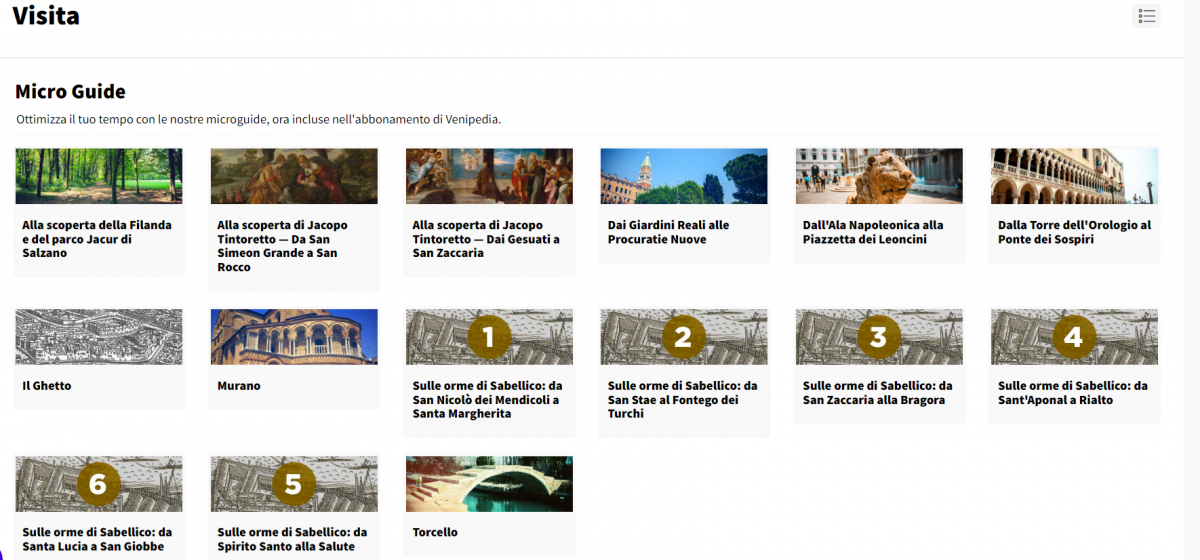Open the Sabellico number 1 badge image
Screen dimensions: 1200x560
pyautogui.click(x=489, y=337)
